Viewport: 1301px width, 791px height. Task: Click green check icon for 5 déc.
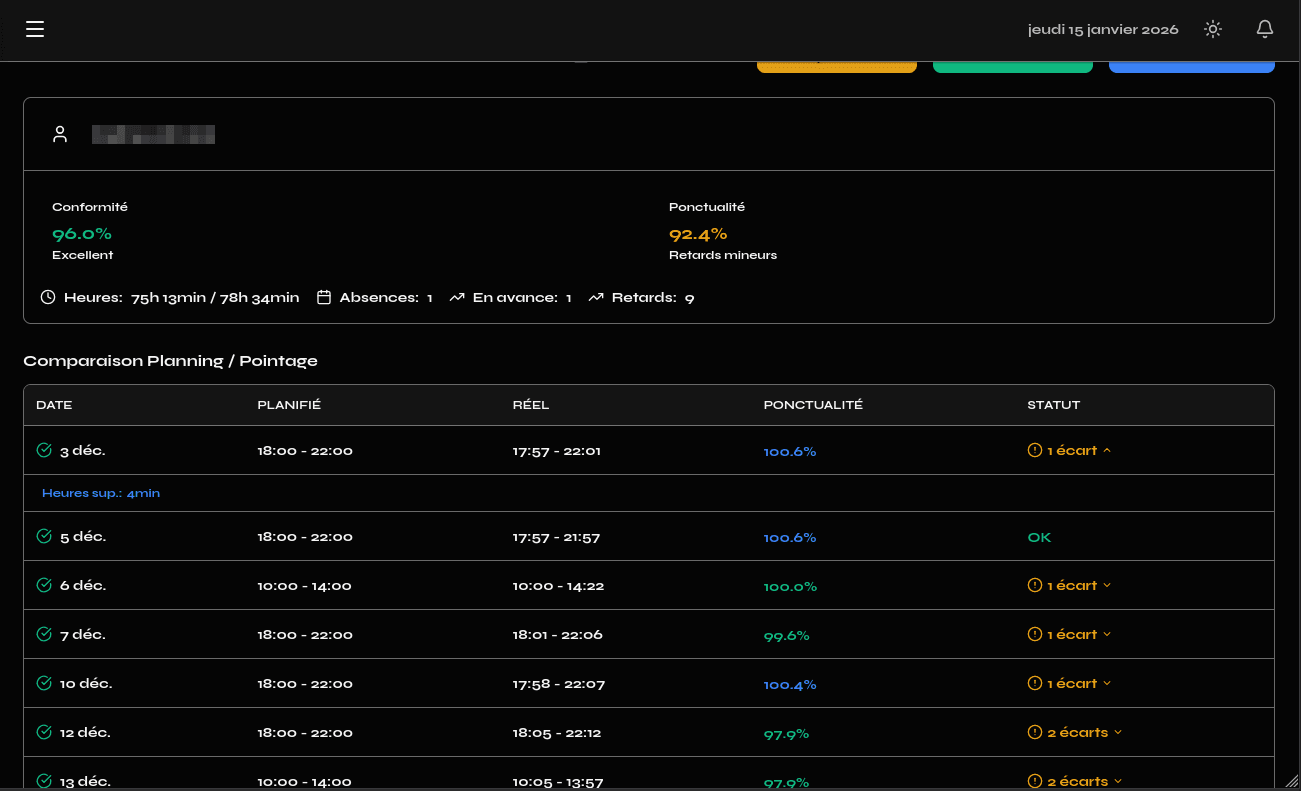point(44,536)
